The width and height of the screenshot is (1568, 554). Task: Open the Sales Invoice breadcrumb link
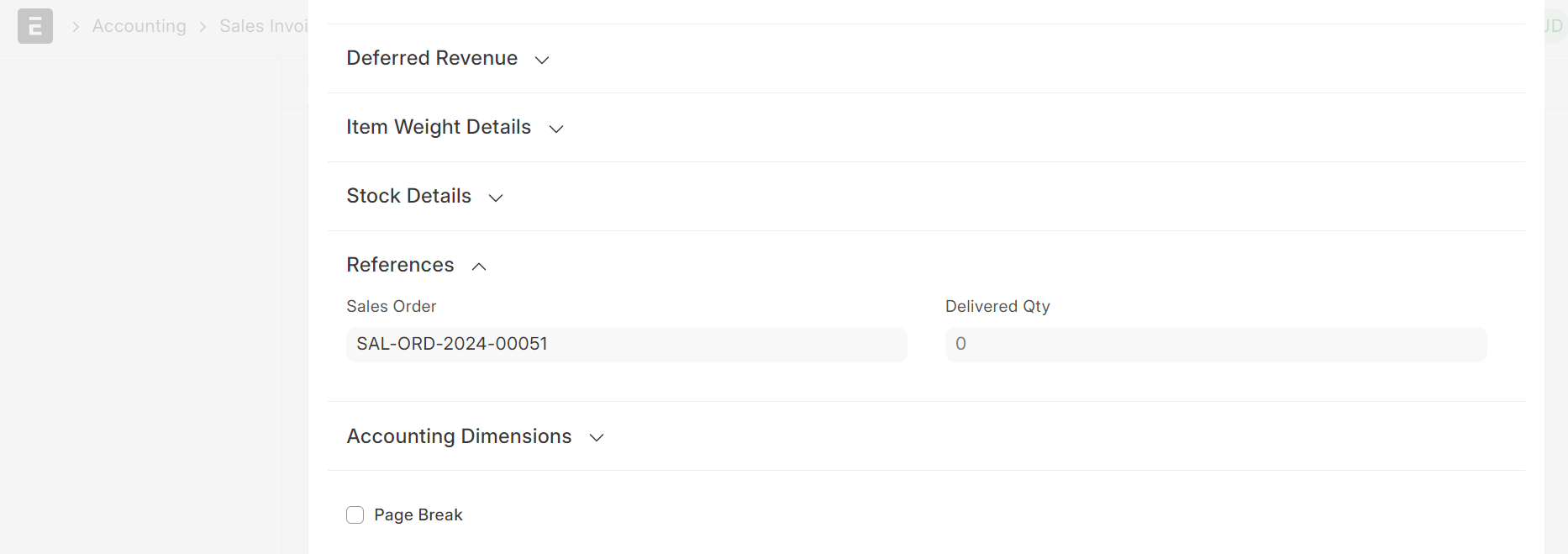coord(264,26)
